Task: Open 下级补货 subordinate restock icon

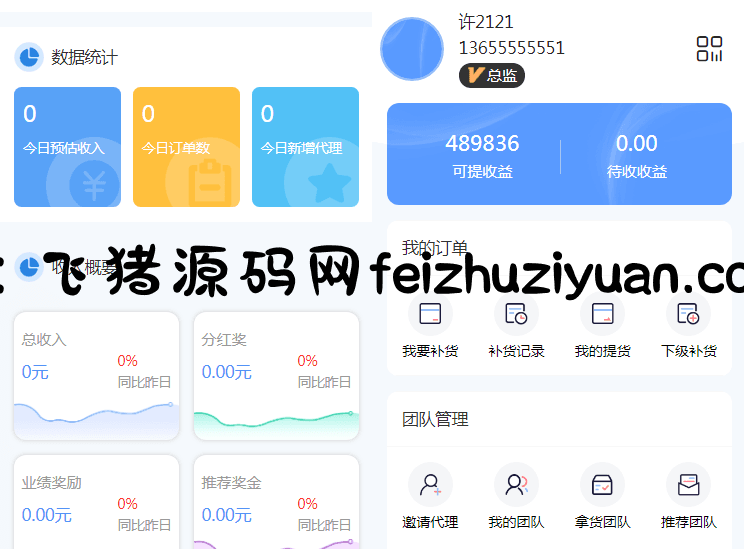Action: pos(688,314)
